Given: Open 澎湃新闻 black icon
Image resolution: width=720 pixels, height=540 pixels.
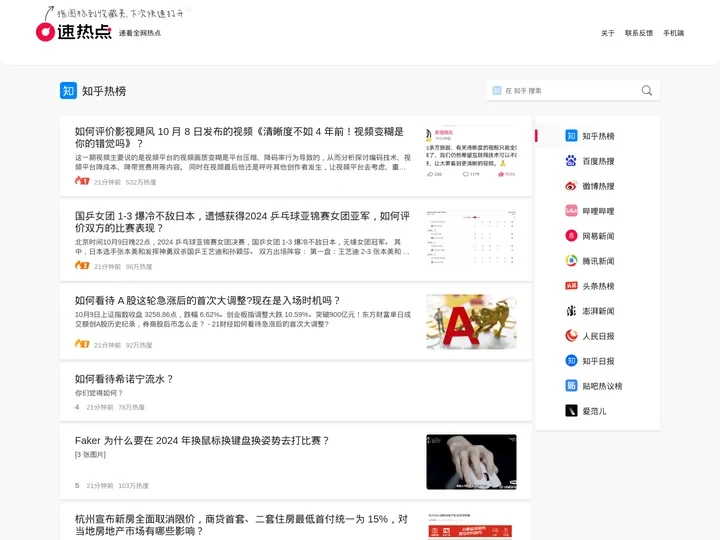Looking at the screenshot, I should click(x=571, y=311).
